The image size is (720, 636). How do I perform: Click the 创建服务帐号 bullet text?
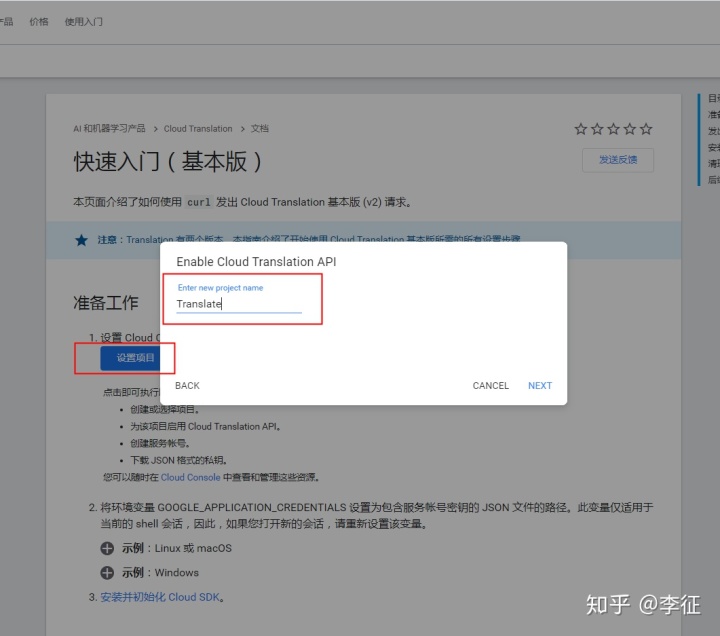click(x=160, y=443)
